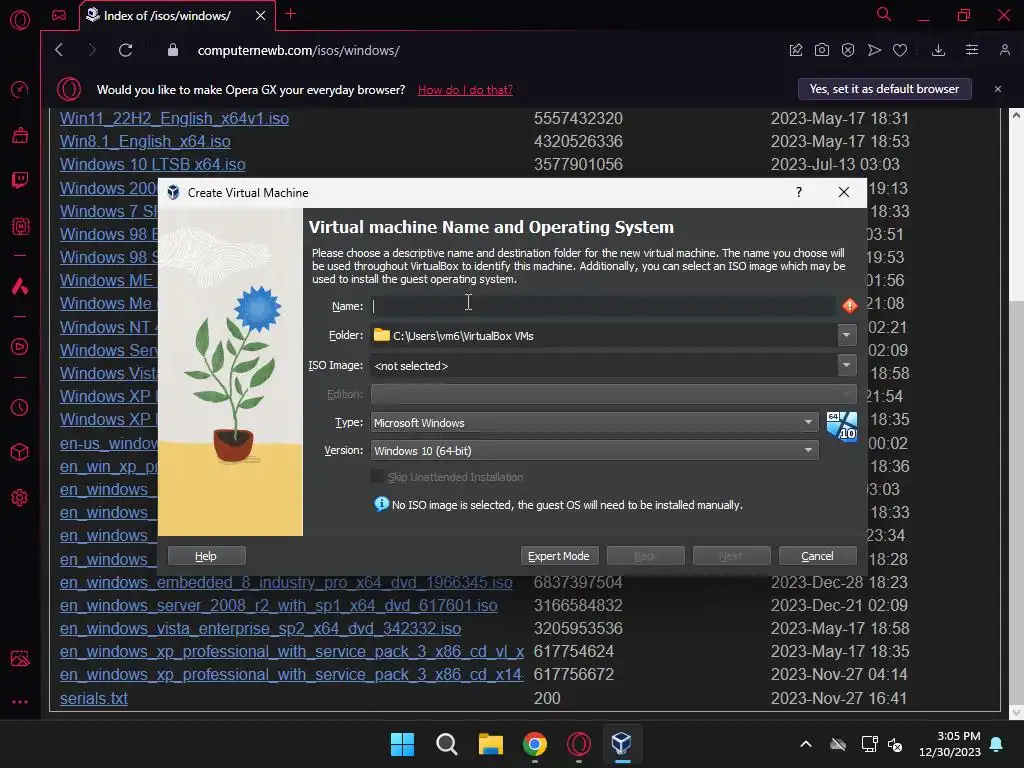Open Extensions cube icon in sidebar
1024x768 pixels.
(x=20, y=452)
